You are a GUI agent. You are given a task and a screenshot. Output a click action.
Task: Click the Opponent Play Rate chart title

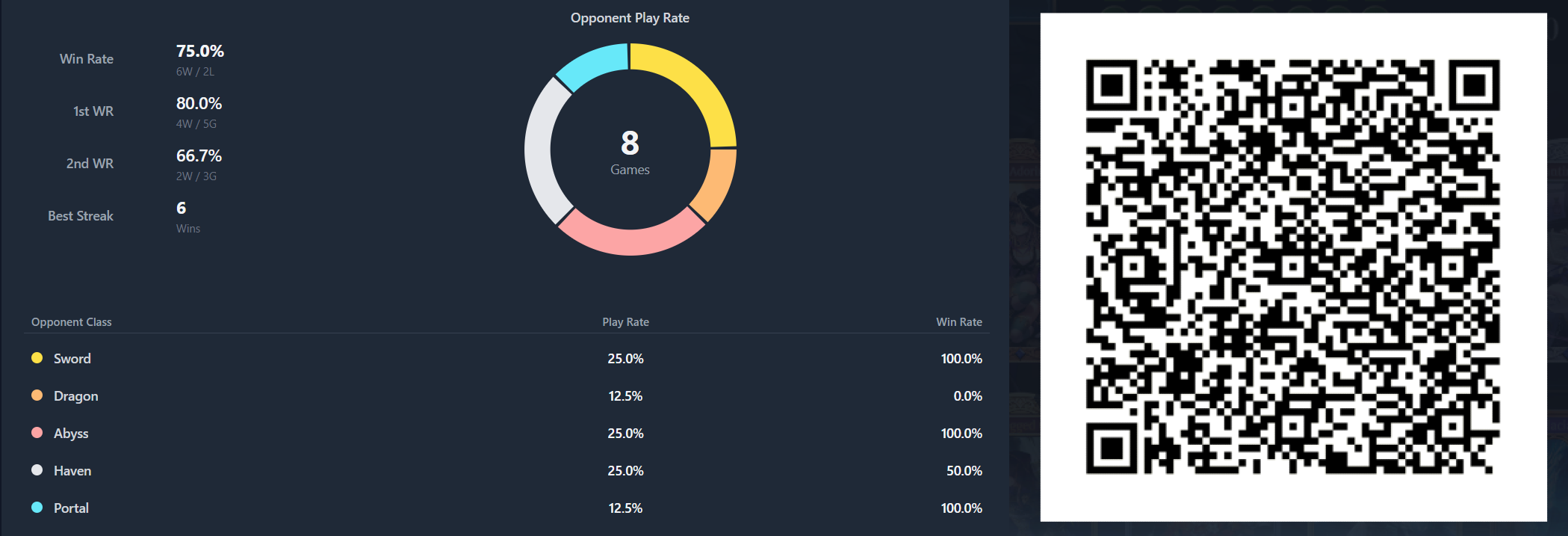[x=630, y=18]
